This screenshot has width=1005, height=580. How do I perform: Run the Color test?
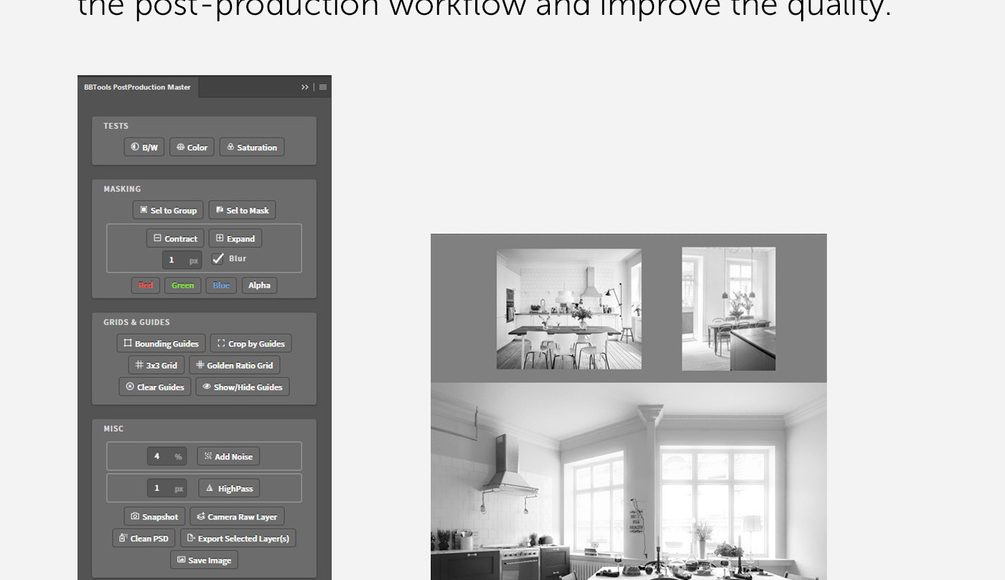pyautogui.click(x=191, y=147)
